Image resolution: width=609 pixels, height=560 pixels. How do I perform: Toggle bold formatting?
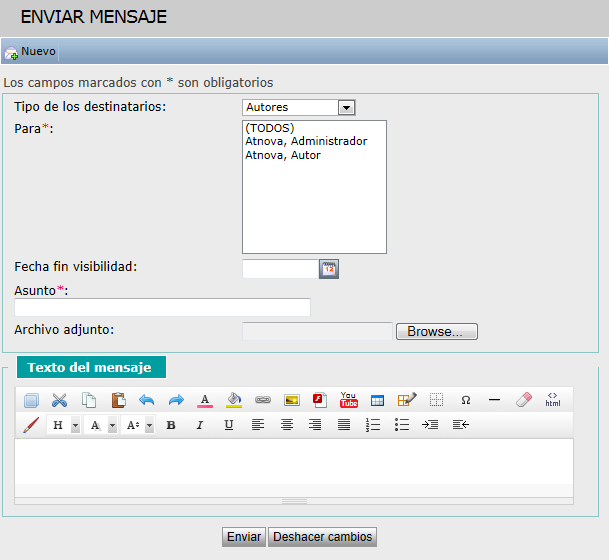tap(171, 425)
